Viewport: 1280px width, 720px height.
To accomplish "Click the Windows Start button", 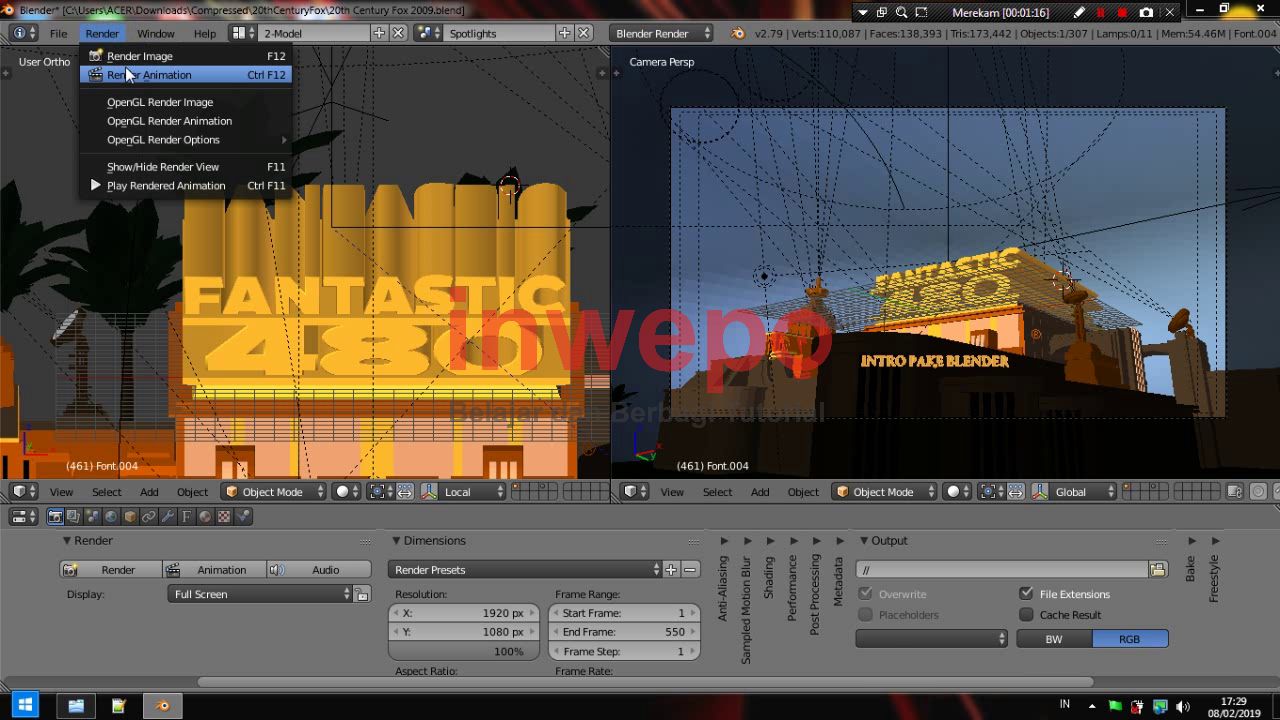I will [25, 705].
